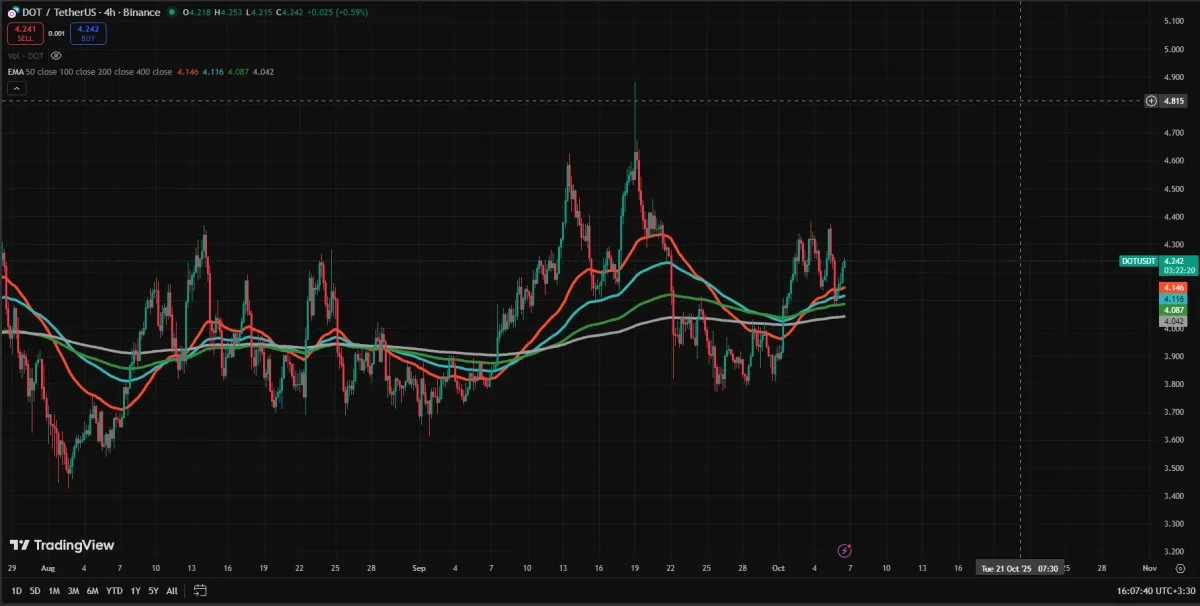Set time range to 3M
The image size is (1200, 606).
73,590
